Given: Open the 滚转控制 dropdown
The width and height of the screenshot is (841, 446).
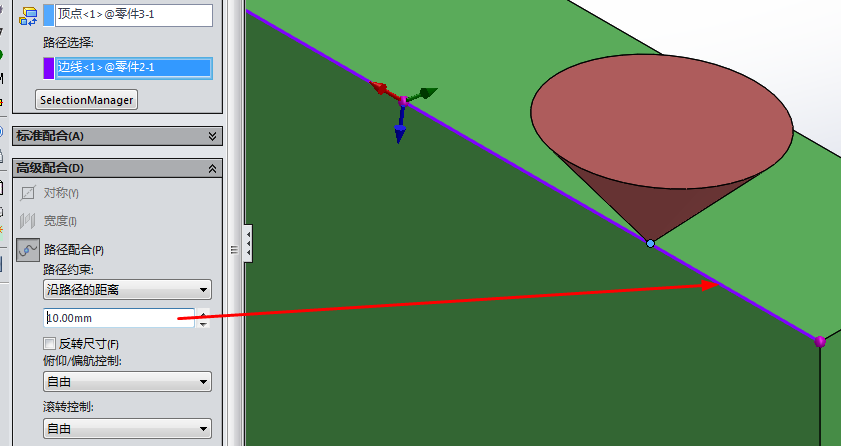Looking at the screenshot, I should tap(127, 428).
